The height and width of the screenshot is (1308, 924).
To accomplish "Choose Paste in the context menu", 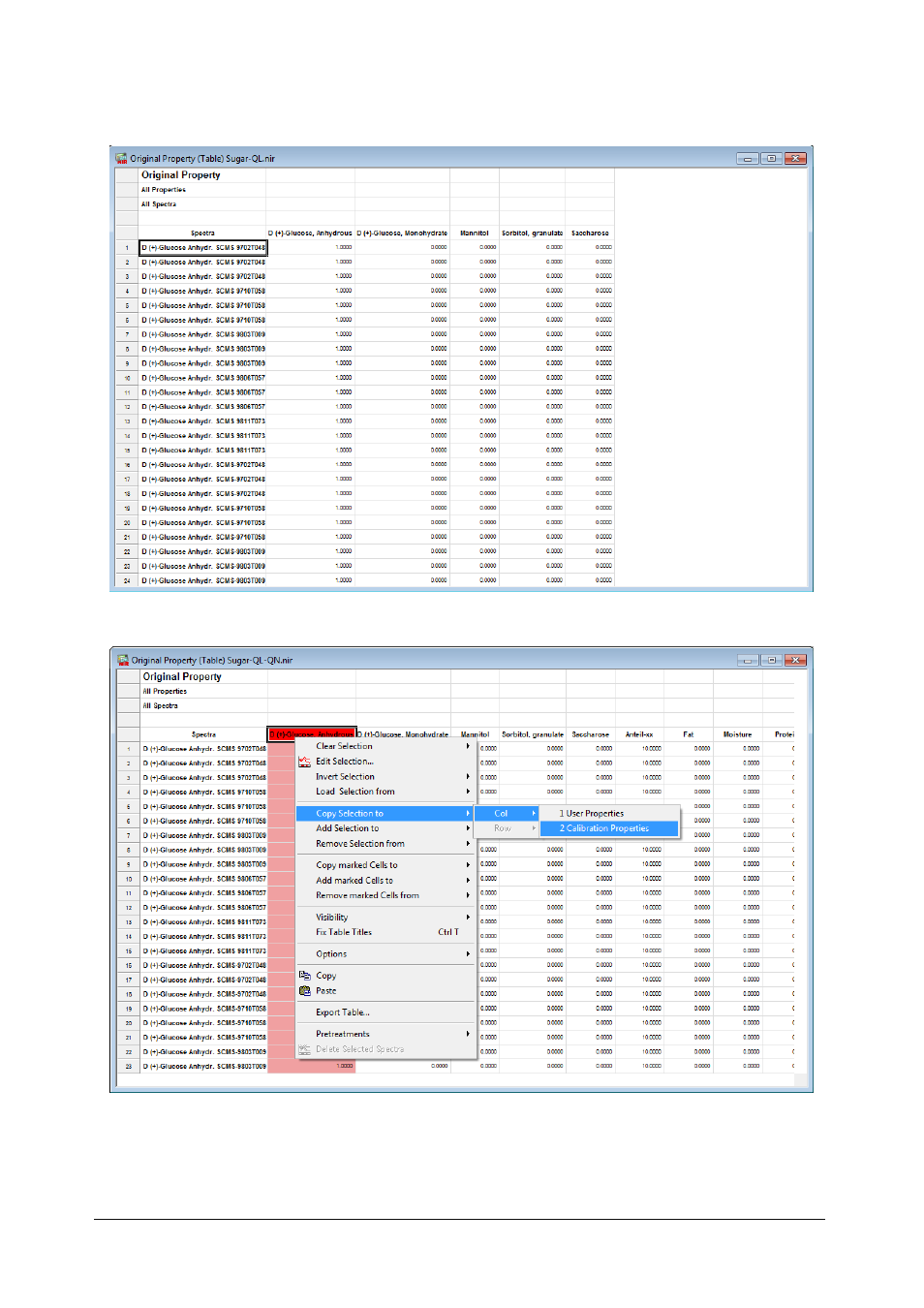I will tap(386, 990).
